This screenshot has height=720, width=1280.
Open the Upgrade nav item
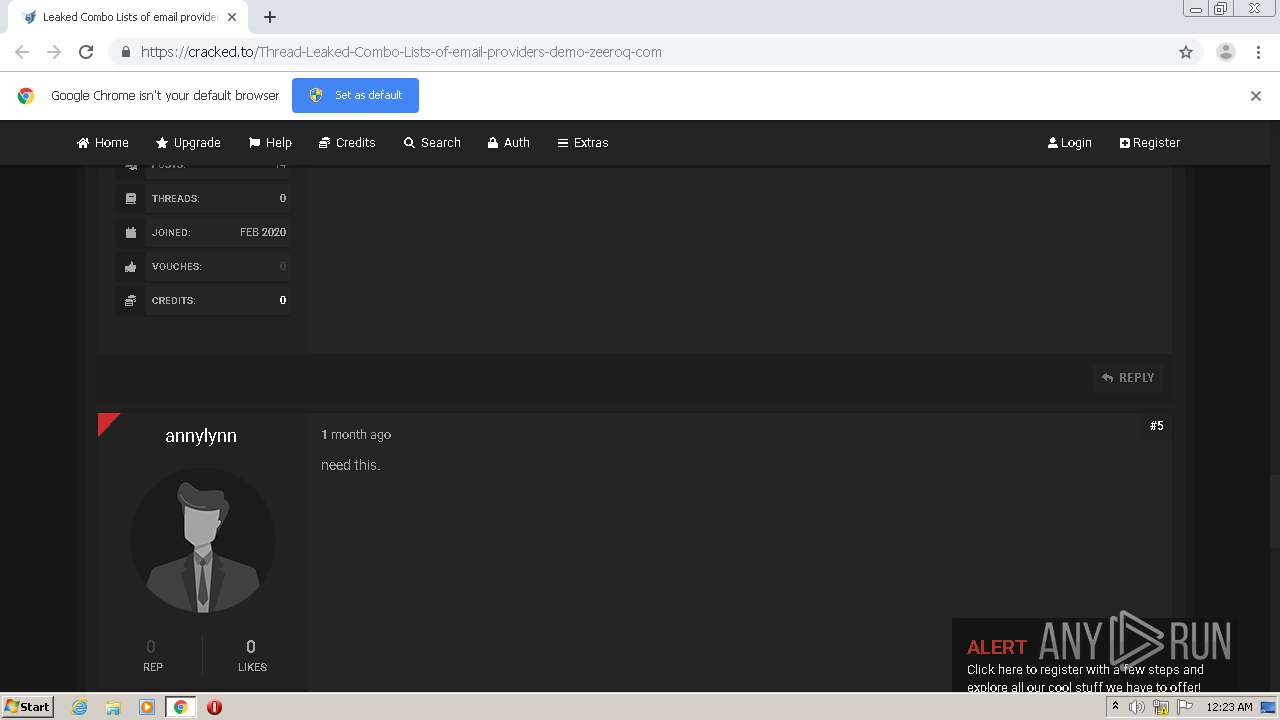pos(188,143)
